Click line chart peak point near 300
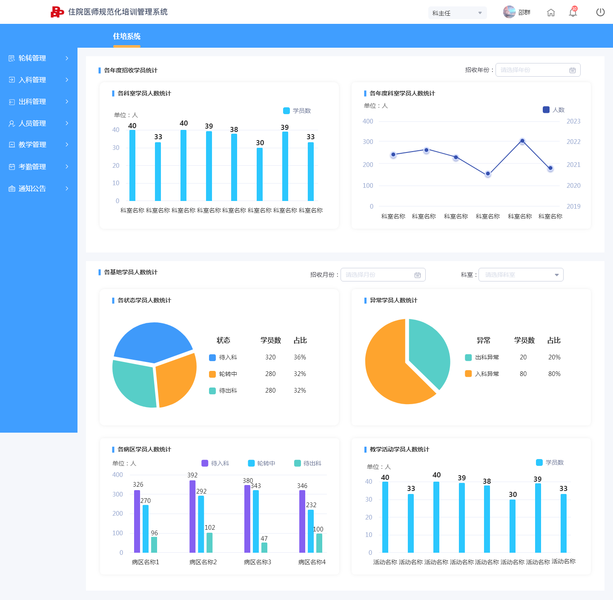This screenshot has width=613, height=600. 522,141
